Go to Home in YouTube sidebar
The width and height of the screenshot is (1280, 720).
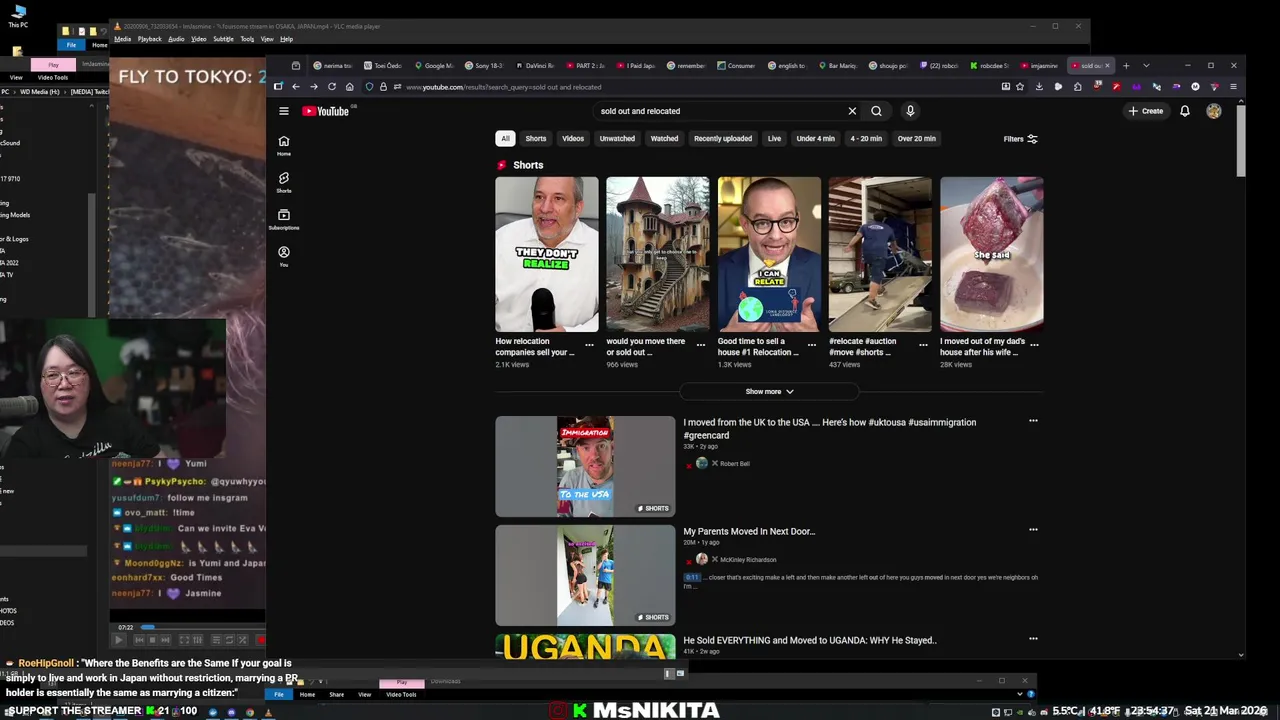[284, 145]
